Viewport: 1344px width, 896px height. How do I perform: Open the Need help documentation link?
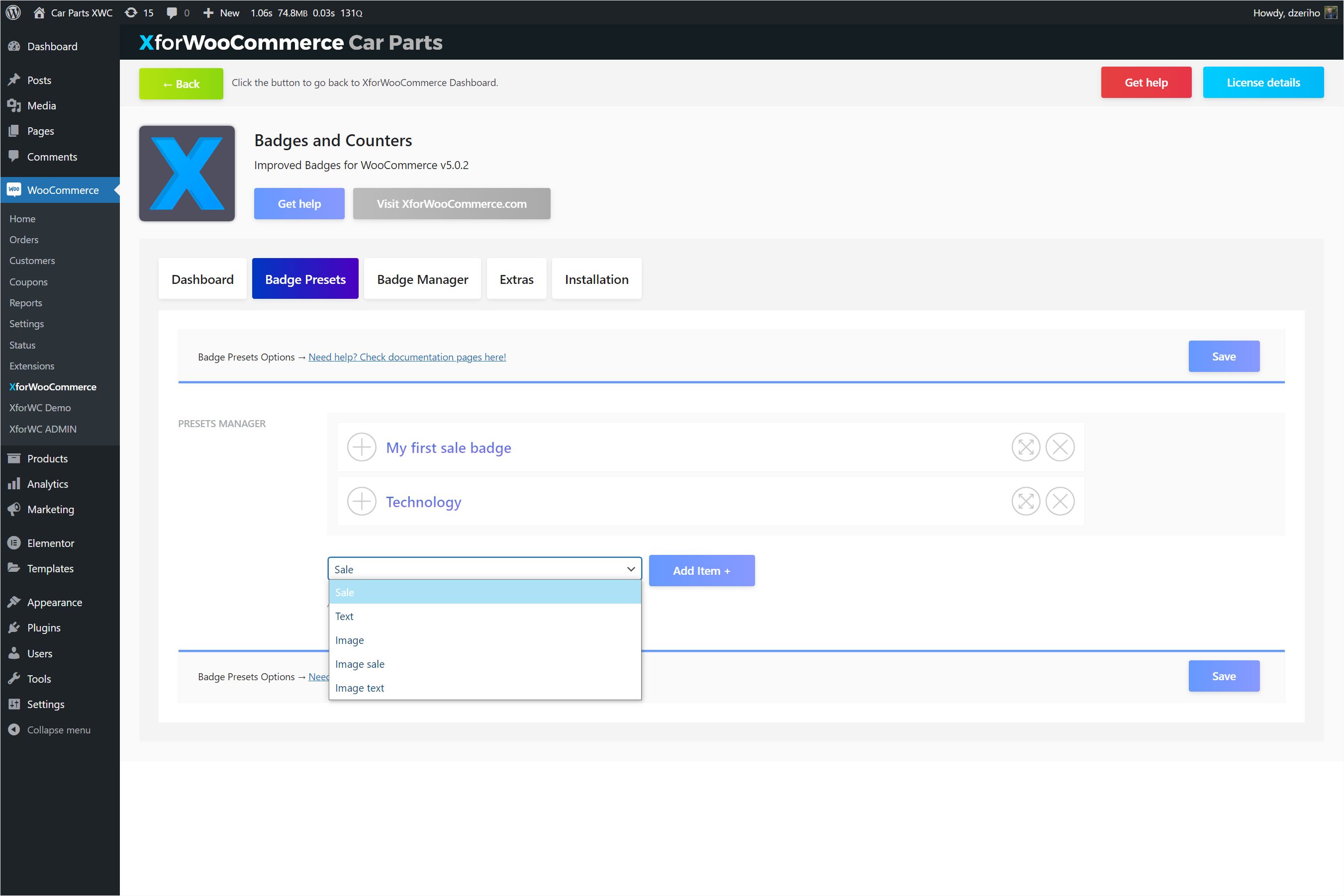pos(407,356)
